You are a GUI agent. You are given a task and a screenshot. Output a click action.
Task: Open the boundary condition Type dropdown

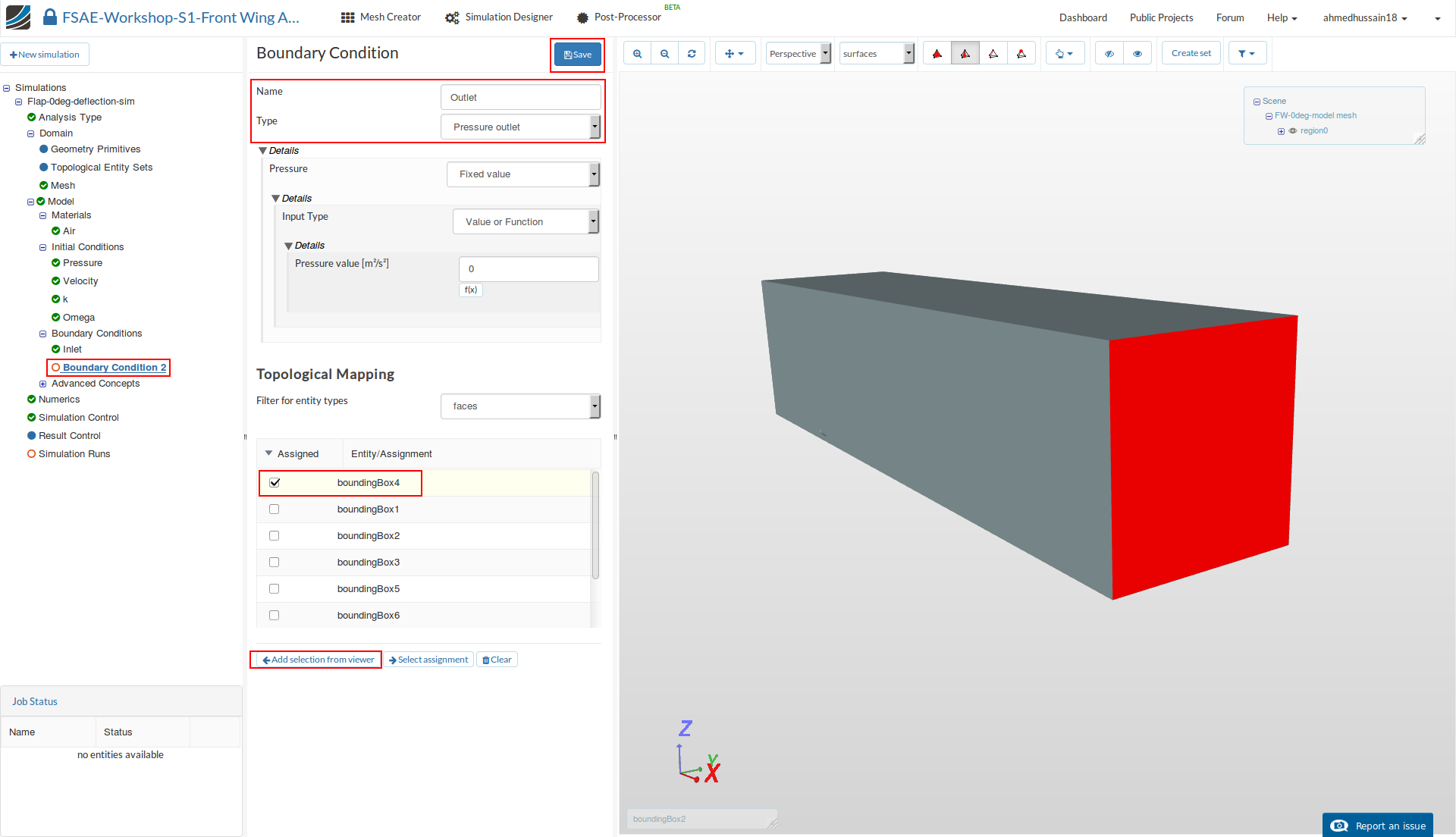pyautogui.click(x=520, y=127)
